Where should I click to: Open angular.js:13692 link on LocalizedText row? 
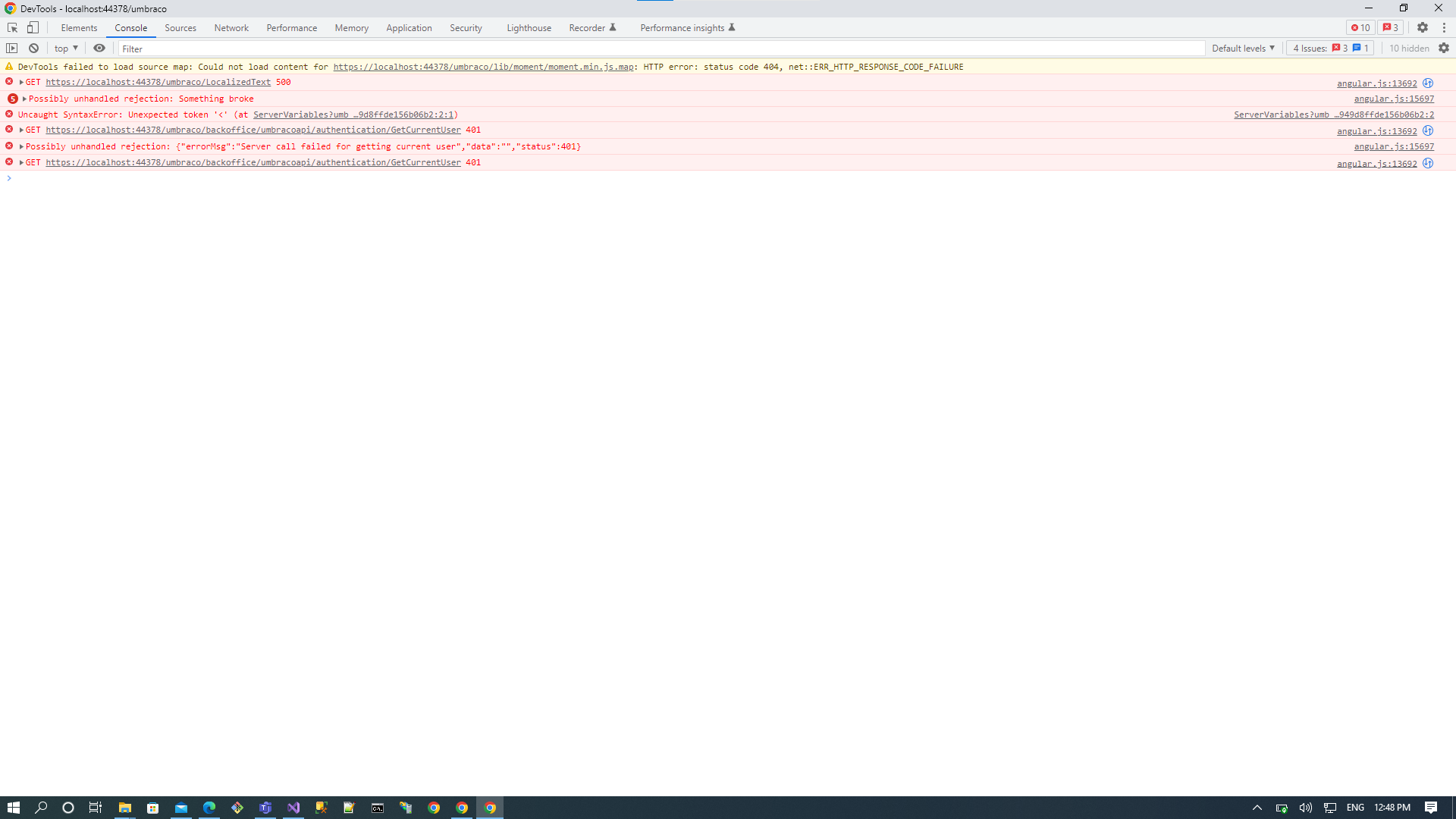tap(1376, 83)
